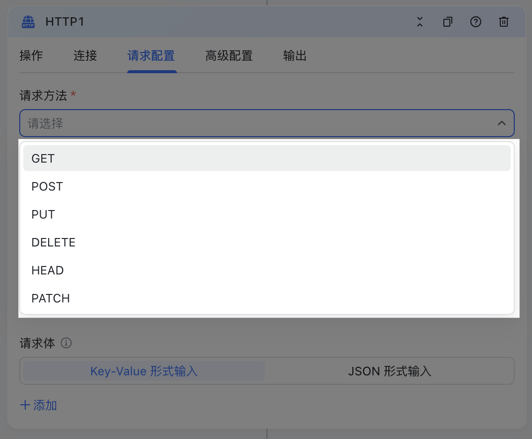Switch to JSON 形式输入 mode
The image size is (532, 439).
(390, 371)
